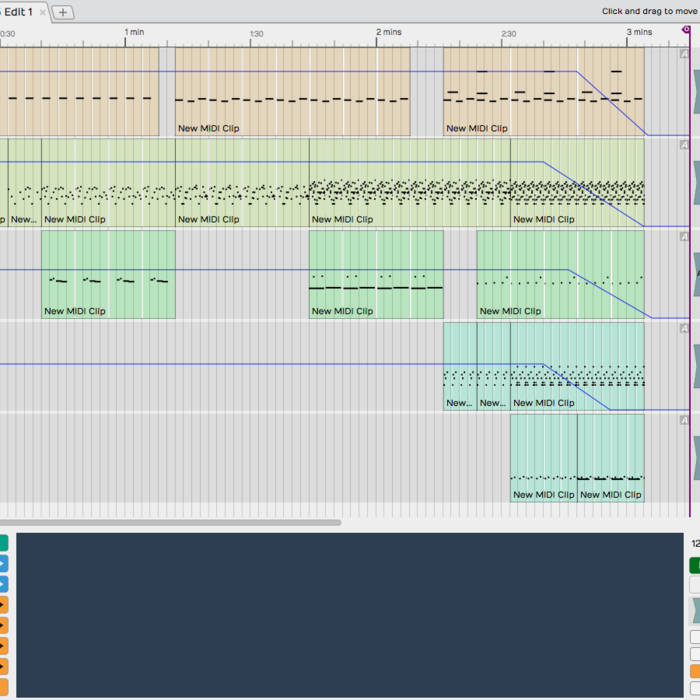Select the first MIDI clip on the third track
The image size is (700, 700).
108,275
